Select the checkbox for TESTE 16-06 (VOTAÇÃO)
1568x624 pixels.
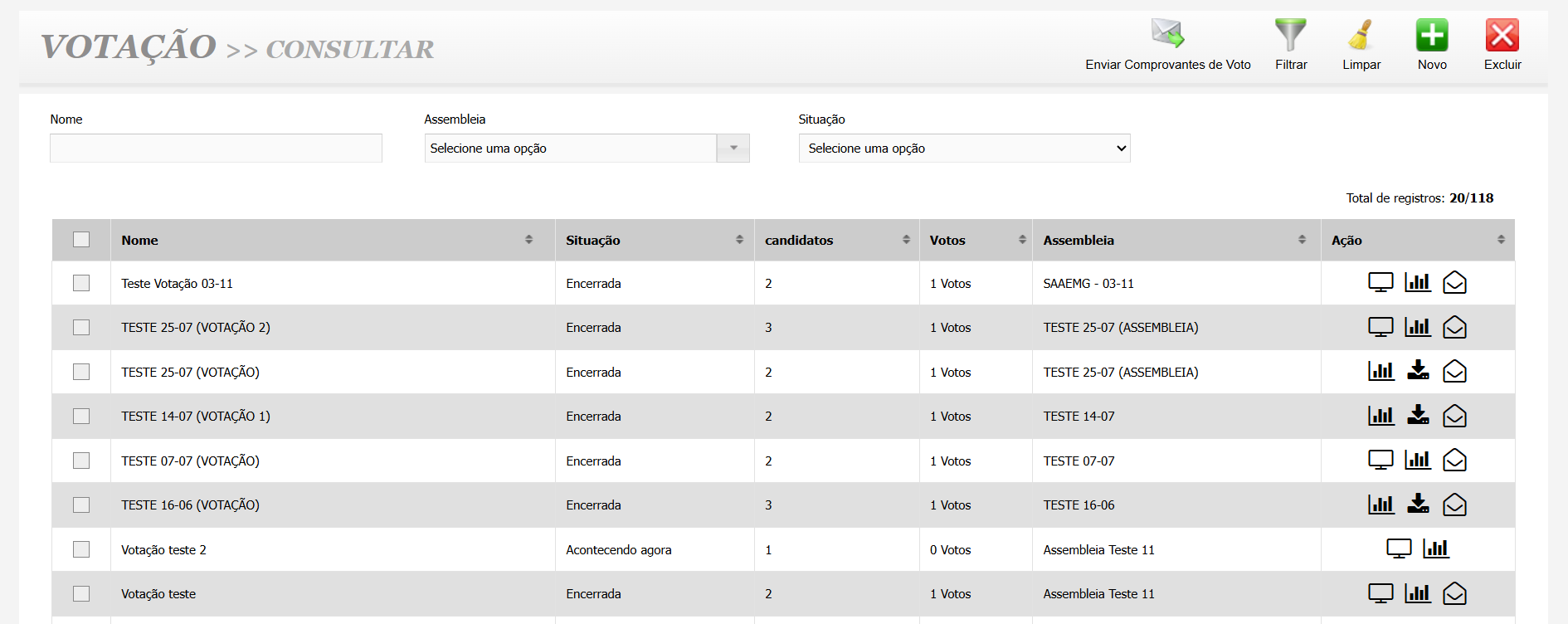[81, 505]
